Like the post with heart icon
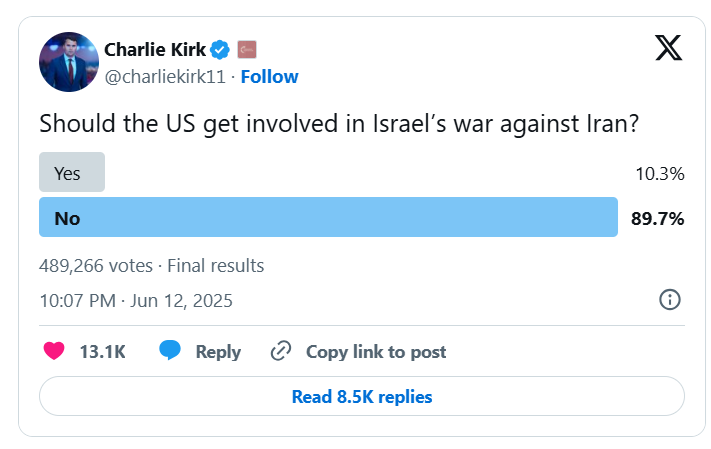This screenshot has height=449, width=711. click(54, 351)
